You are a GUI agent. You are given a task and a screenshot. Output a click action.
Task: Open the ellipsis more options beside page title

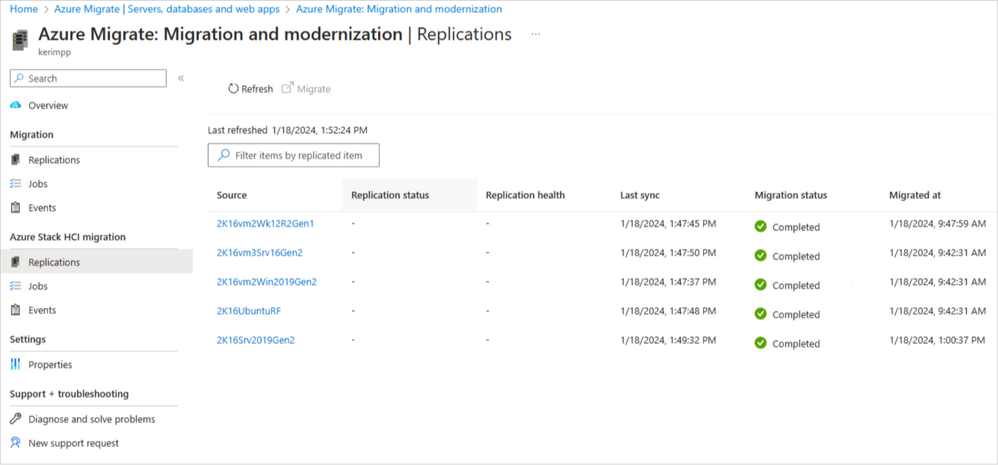536,34
